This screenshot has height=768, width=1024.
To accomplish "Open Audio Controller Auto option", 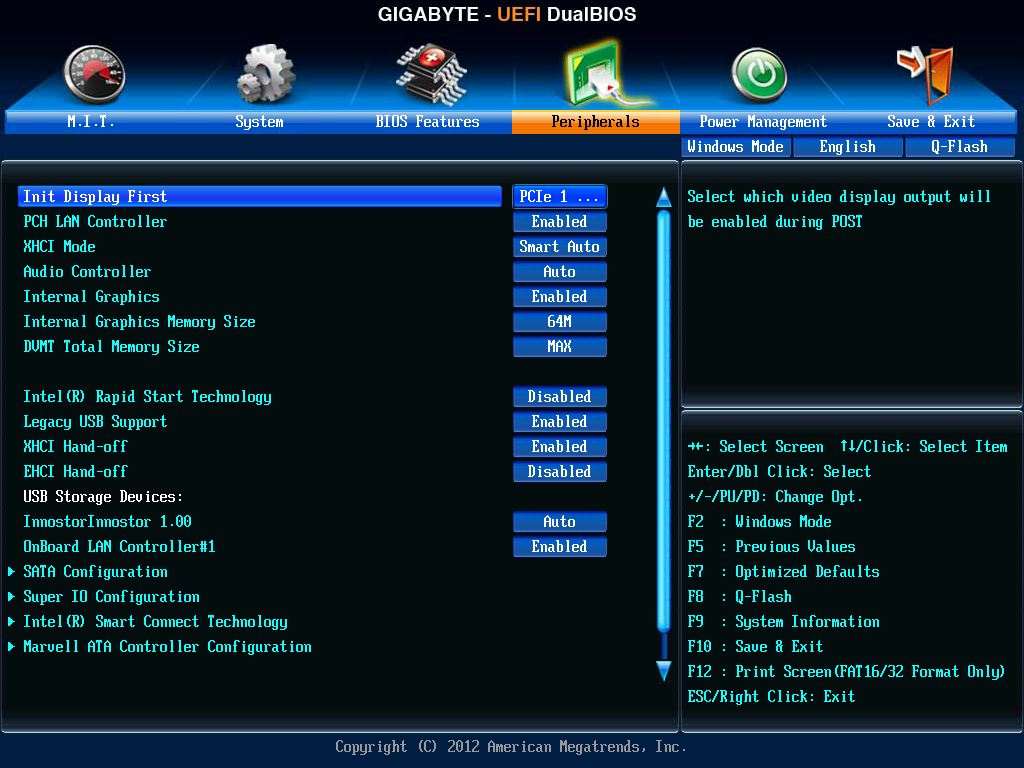I will coord(560,272).
